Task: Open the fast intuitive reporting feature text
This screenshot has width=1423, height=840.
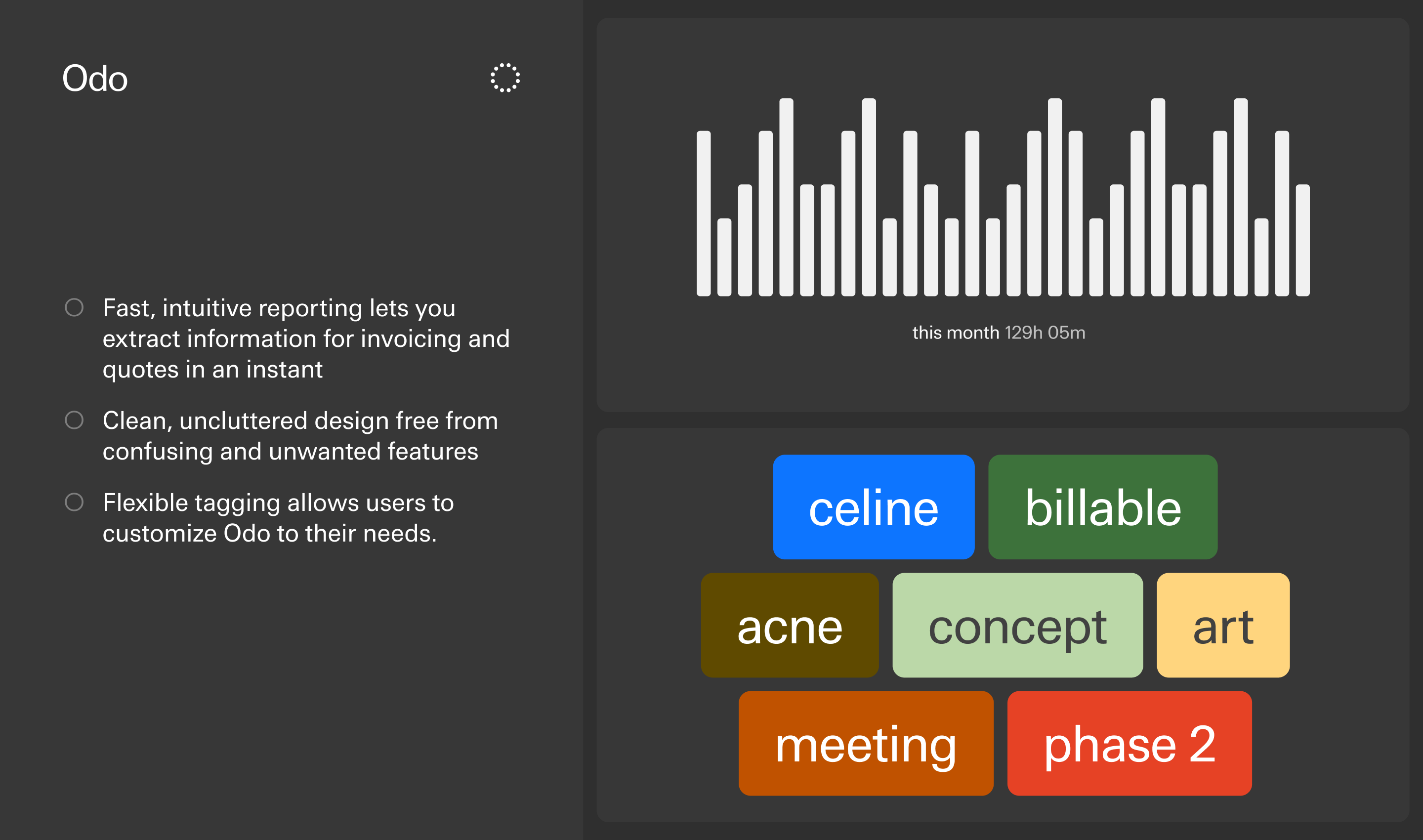Action: (306, 338)
